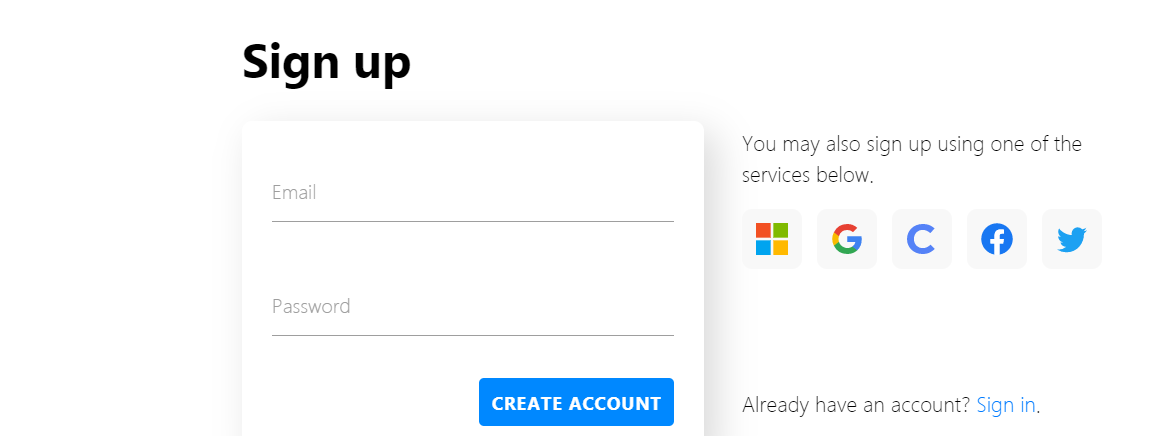1161x436 pixels.
Task: Click the four-color Microsoft squares tile
Action: coord(772,239)
